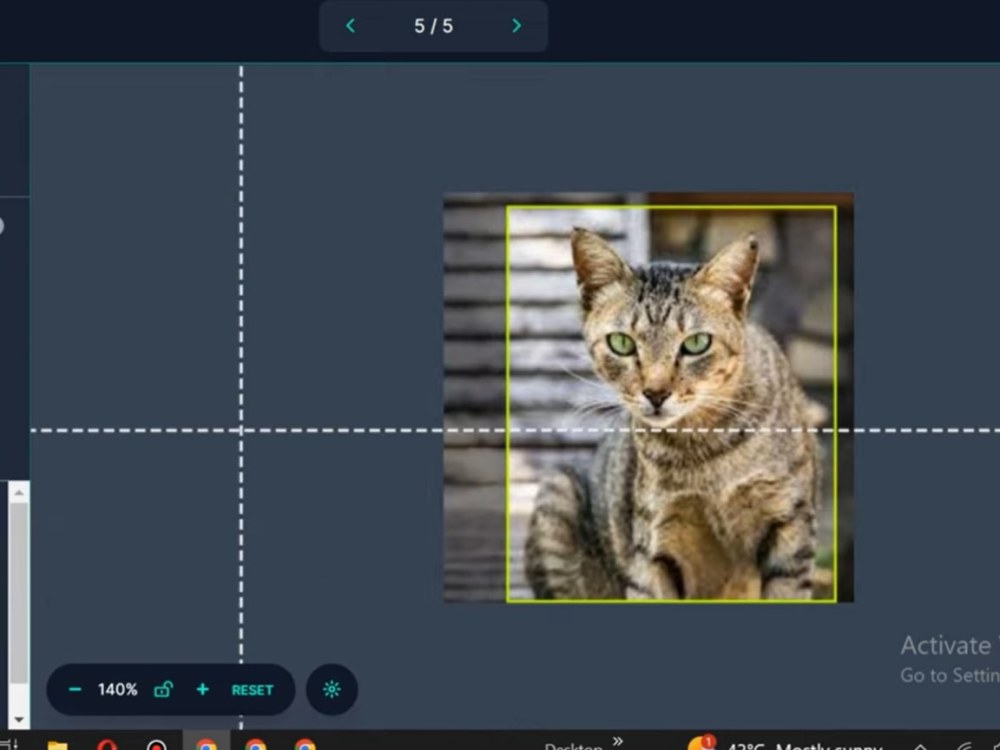Click the left panel scrollbar down arrow
Image resolution: width=1000 pixels, height=750 pixels.
pos(19,719)
